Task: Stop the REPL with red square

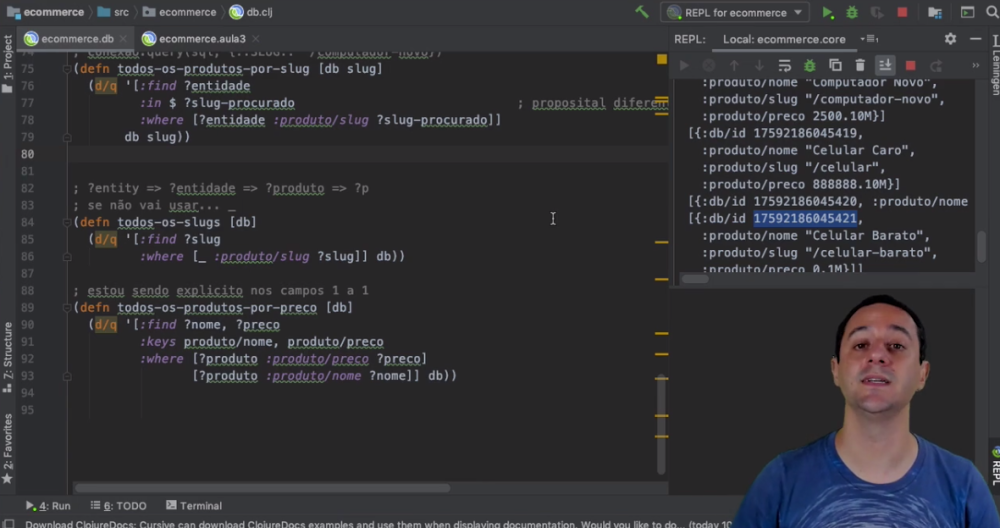Action: (910, 65)
